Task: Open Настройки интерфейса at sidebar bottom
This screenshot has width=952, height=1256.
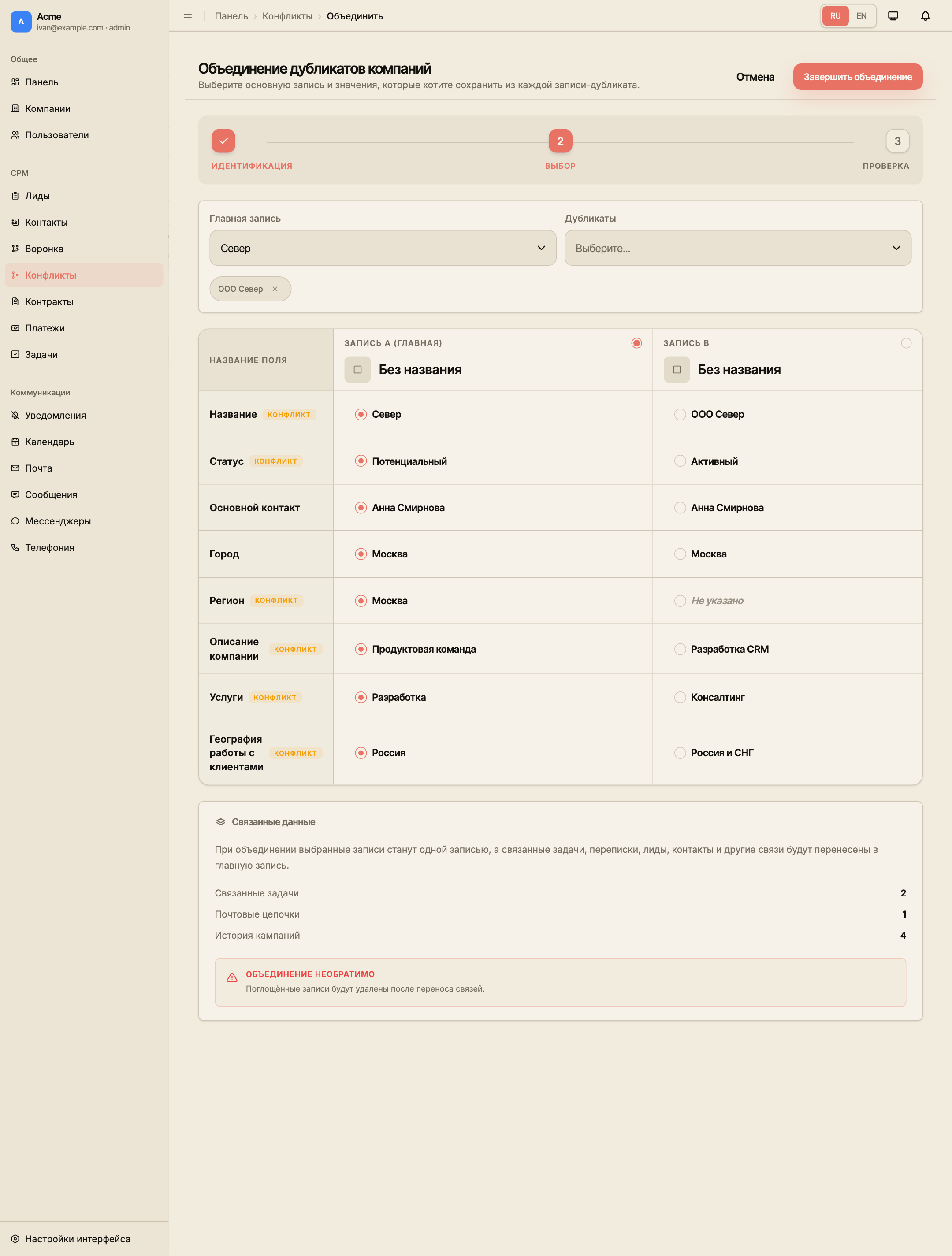Action: point(84,1239)
